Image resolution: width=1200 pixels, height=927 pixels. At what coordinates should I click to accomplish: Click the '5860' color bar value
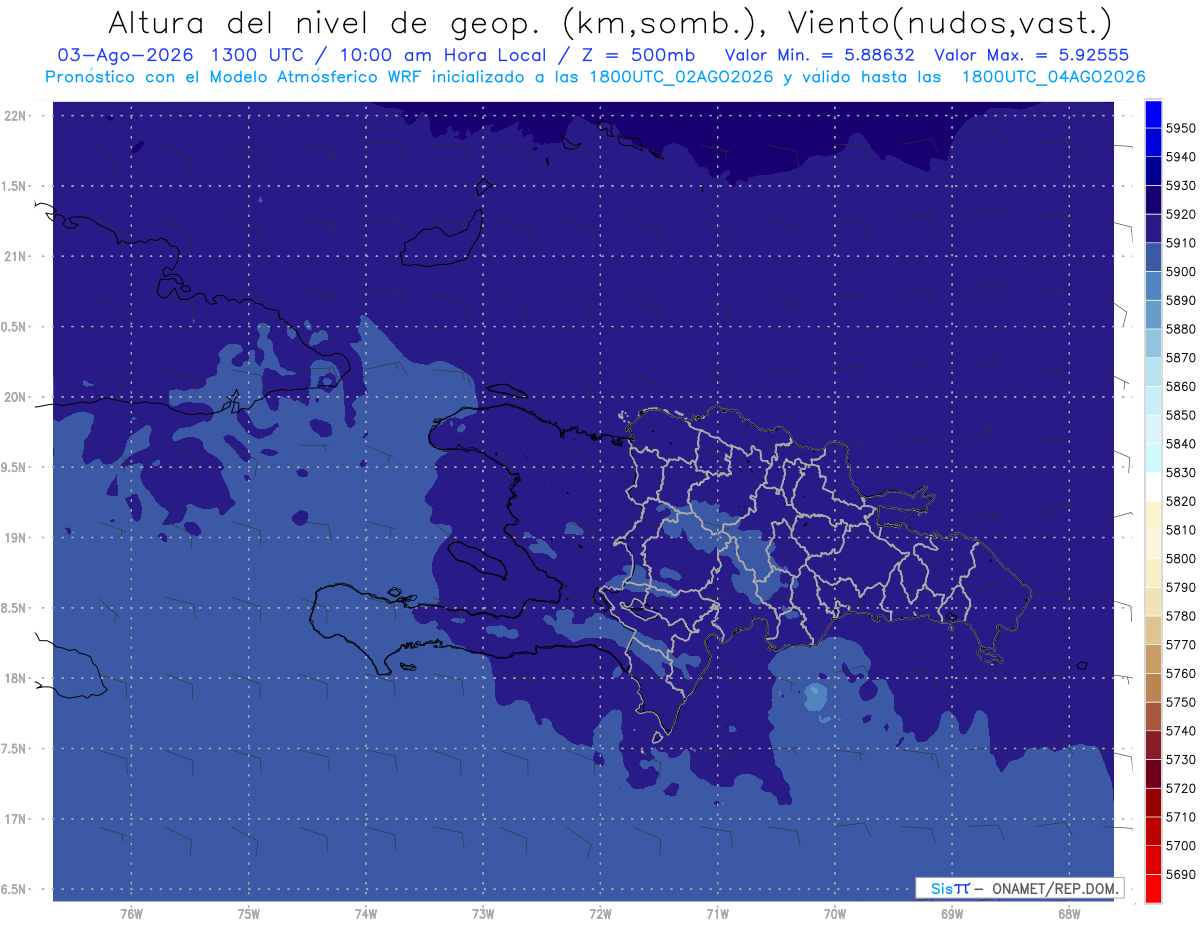(x=1180, y=386)
